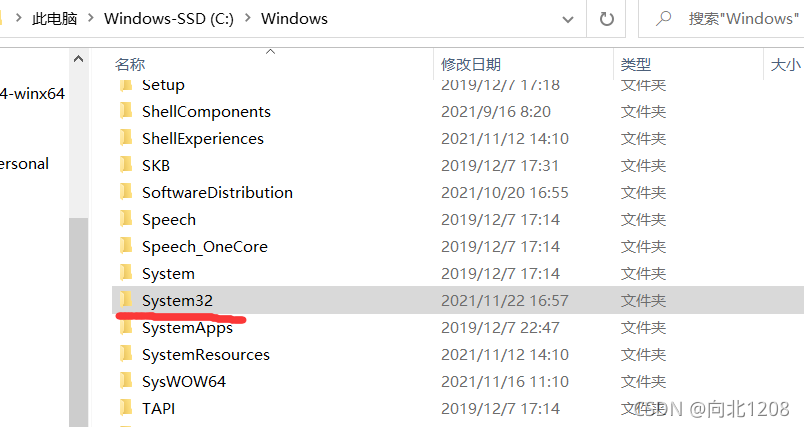Click the refresh icon in address bar
Screen dimensions: 804x427
click(607, 19)
